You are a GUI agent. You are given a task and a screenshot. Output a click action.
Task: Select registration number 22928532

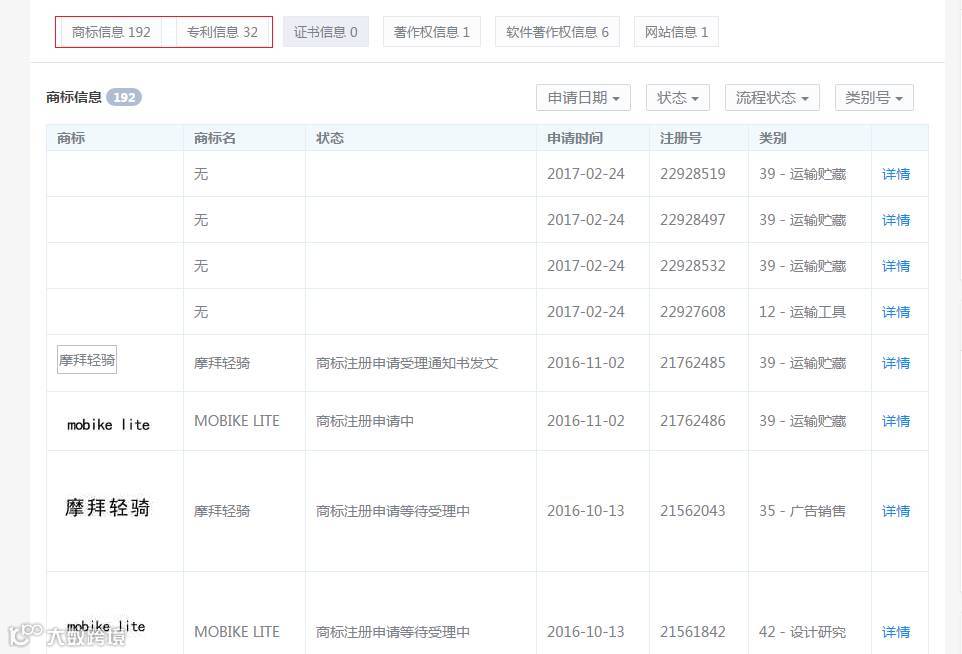[x=693, y=266]
